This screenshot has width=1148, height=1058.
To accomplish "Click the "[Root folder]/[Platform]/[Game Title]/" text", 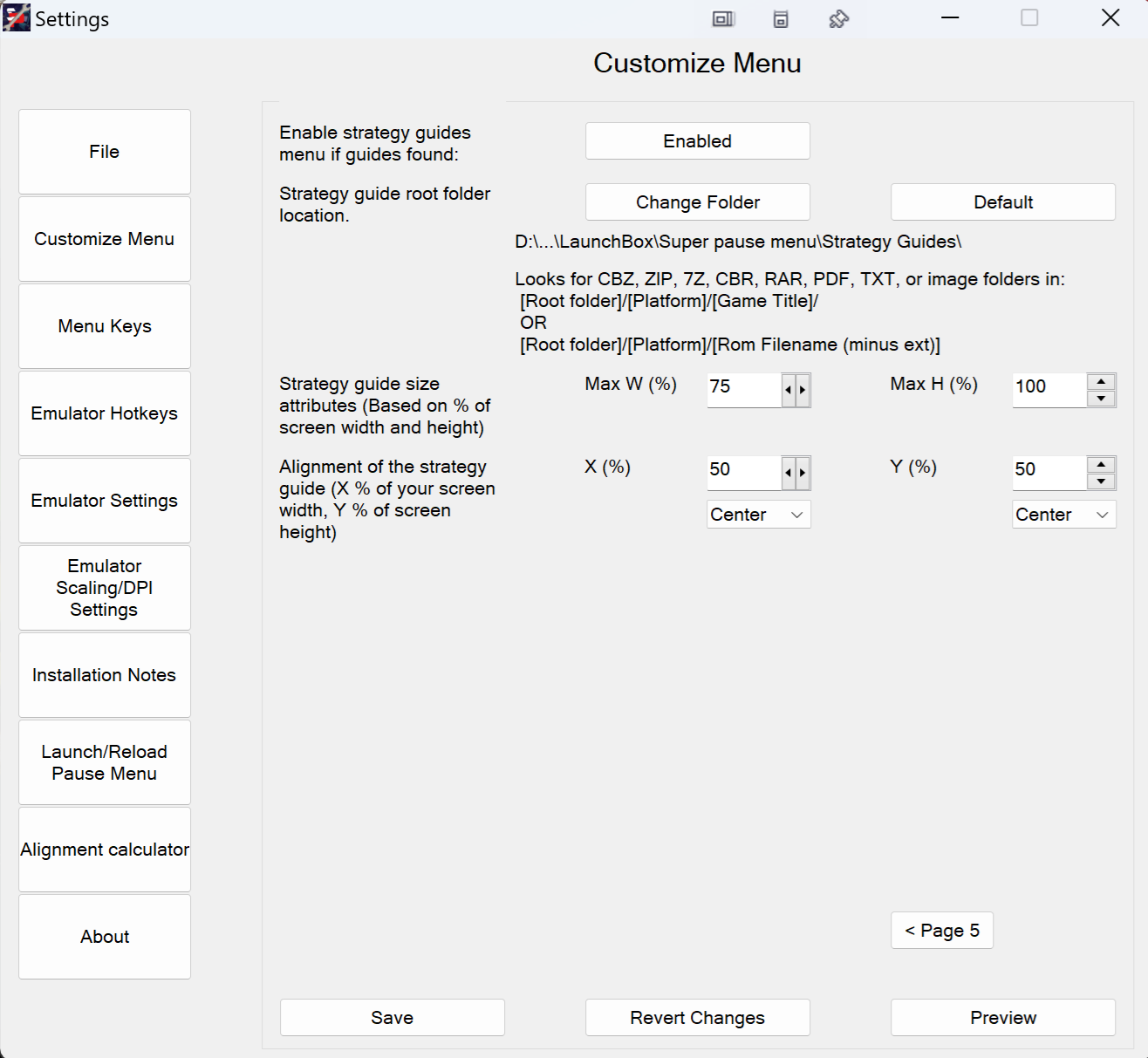I will point(669,301).
